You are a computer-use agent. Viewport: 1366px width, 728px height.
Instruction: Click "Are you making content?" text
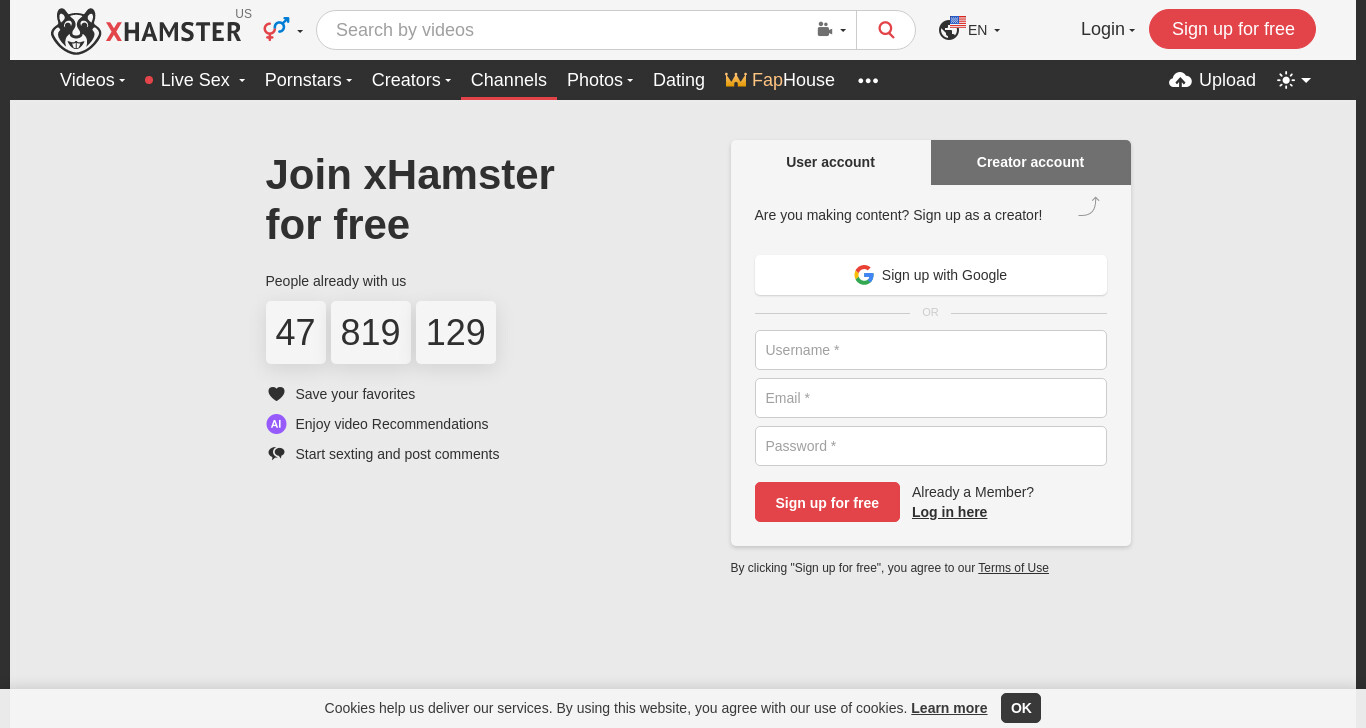(831, 215)
